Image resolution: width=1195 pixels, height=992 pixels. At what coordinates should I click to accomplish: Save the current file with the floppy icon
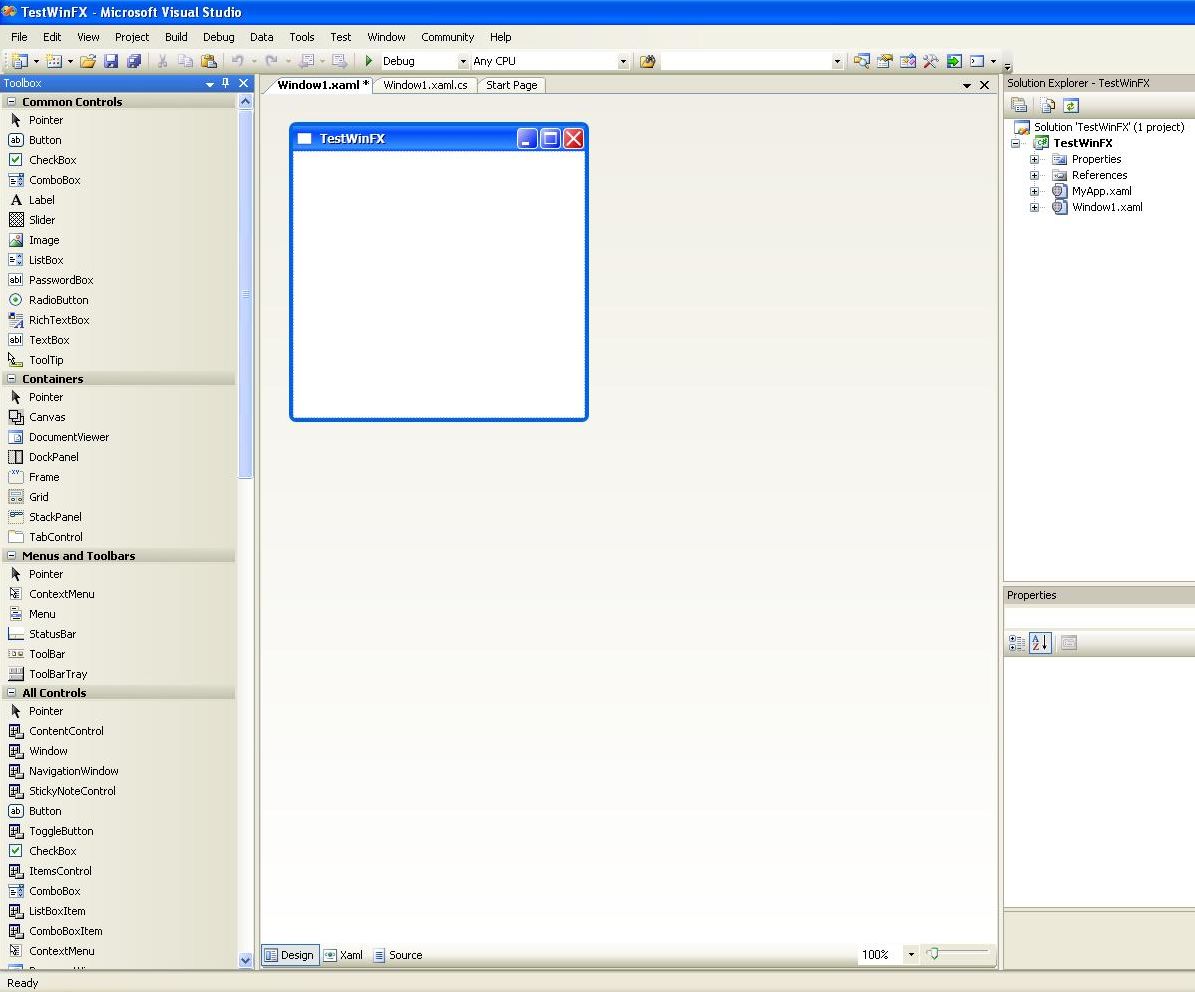[111, 61]
